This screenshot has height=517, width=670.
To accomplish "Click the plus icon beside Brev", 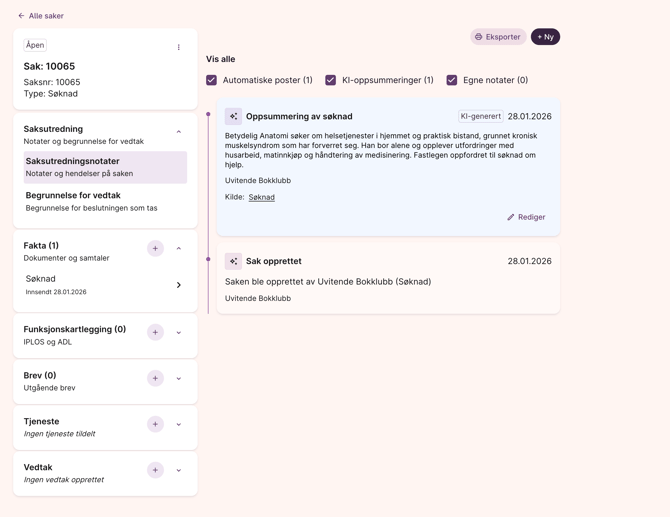I will [155, 378].
